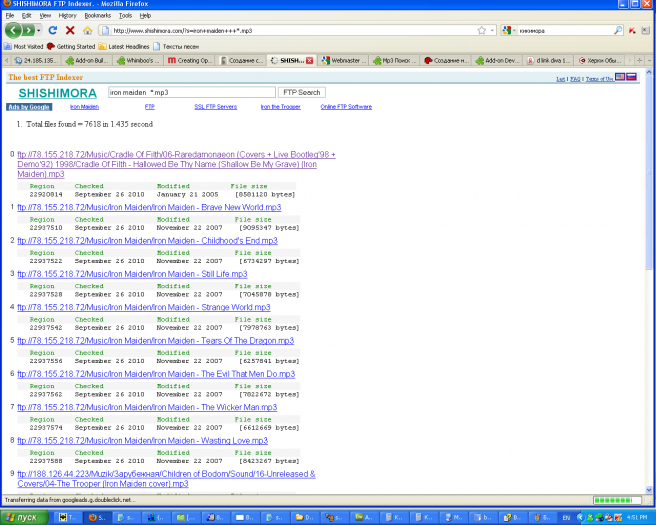Open the Edit menu

[26, 15]
